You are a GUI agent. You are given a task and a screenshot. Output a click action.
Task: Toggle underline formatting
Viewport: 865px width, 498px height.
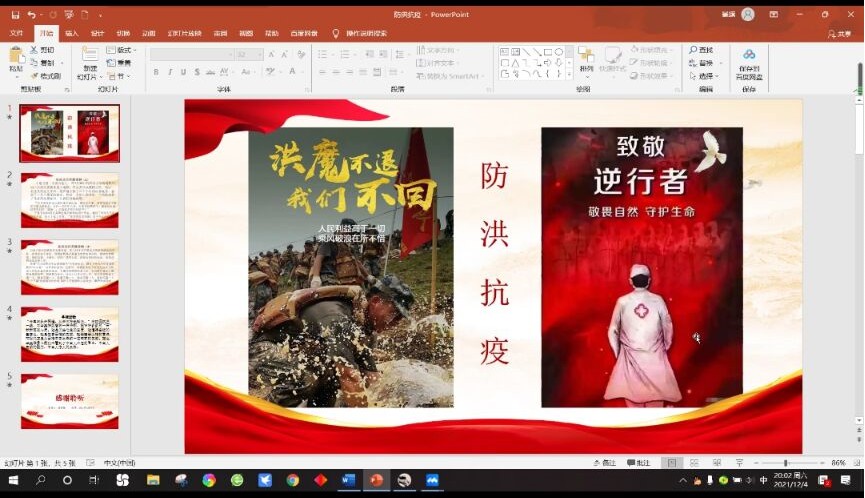pos(183,72)
